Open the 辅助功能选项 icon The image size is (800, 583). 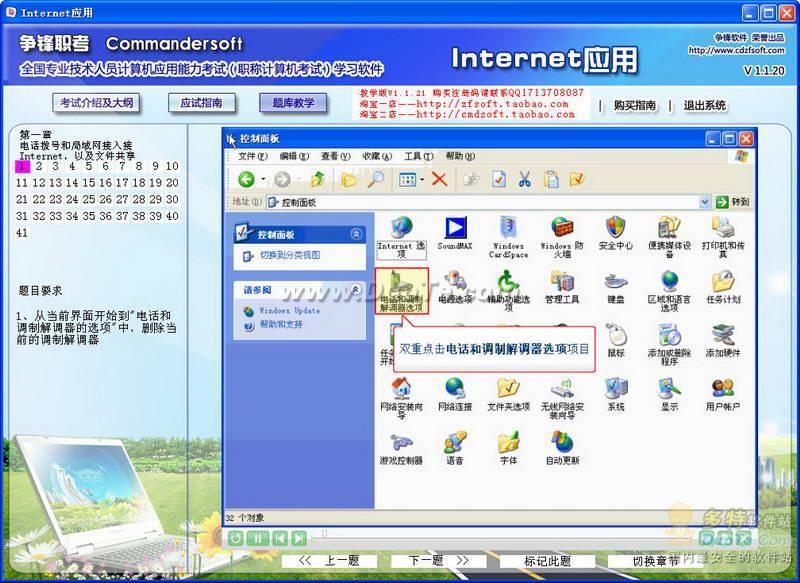click(508, 291)
